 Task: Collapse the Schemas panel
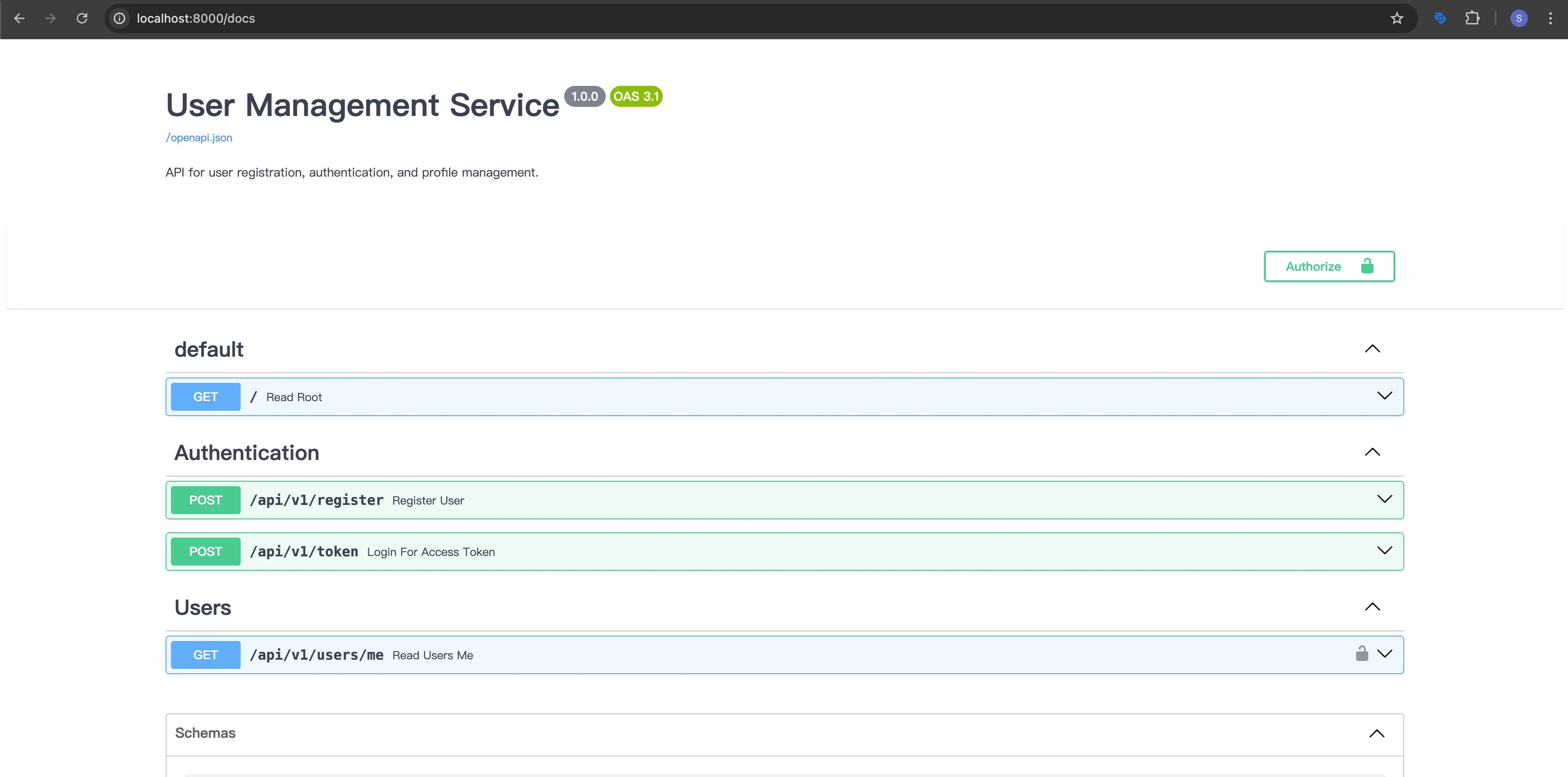(x=1376, y=733)
